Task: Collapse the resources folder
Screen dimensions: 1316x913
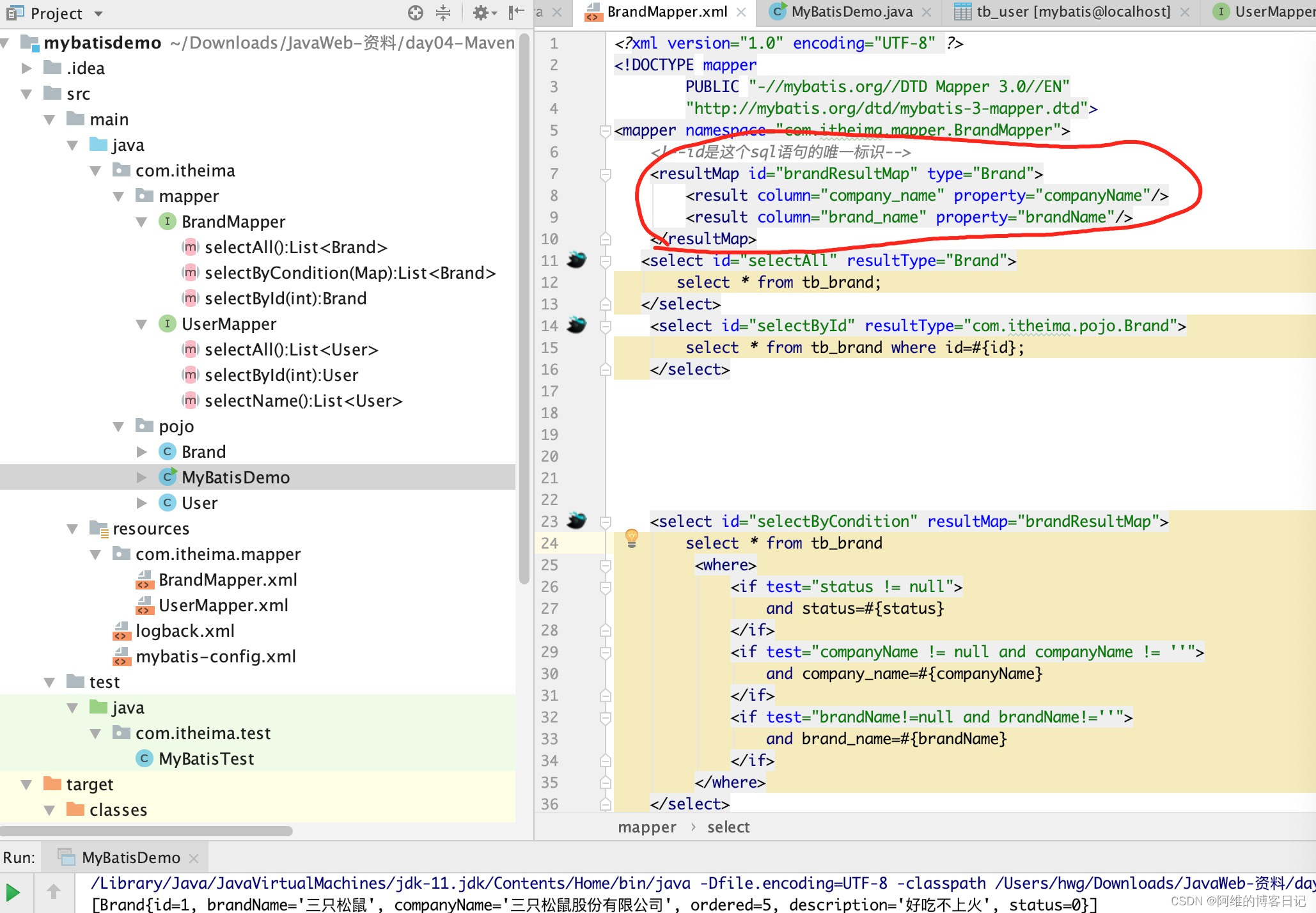Action: click(72, 529)
